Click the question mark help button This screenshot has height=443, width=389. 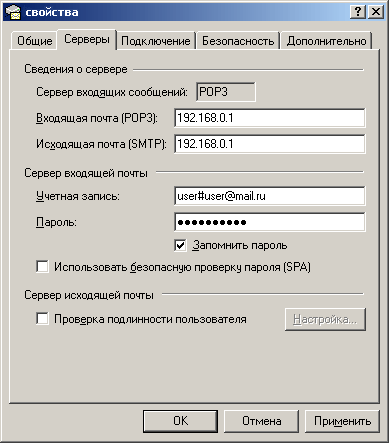[x=358, y=12]
